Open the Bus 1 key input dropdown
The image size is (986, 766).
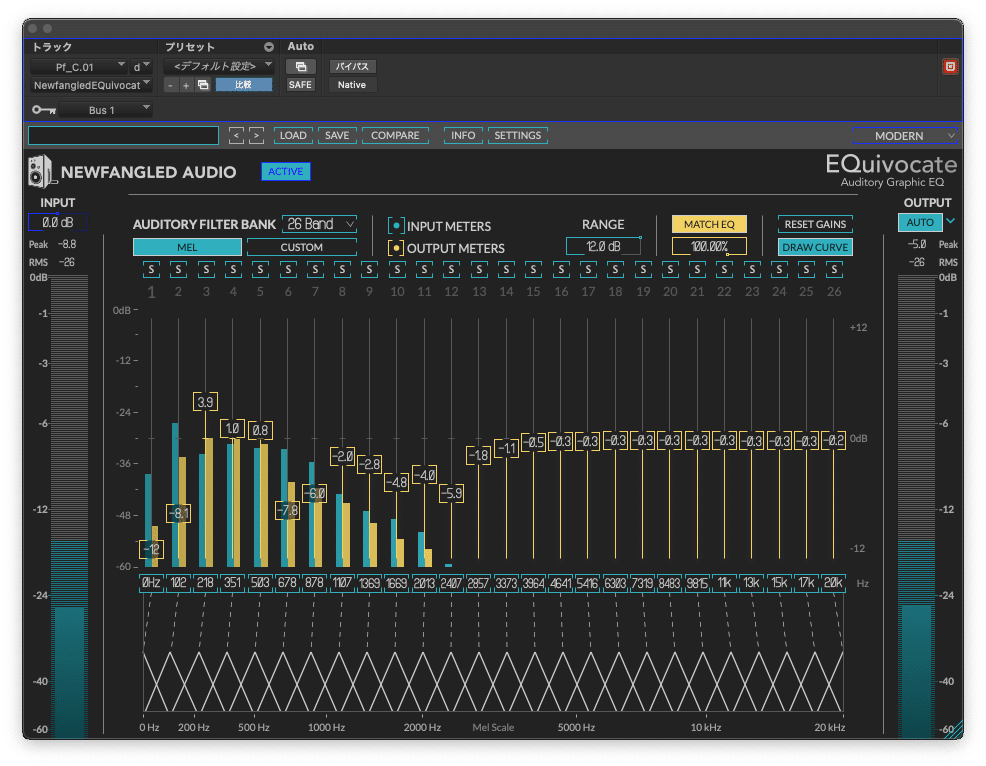pyautogui.click(x=106, y=110)
